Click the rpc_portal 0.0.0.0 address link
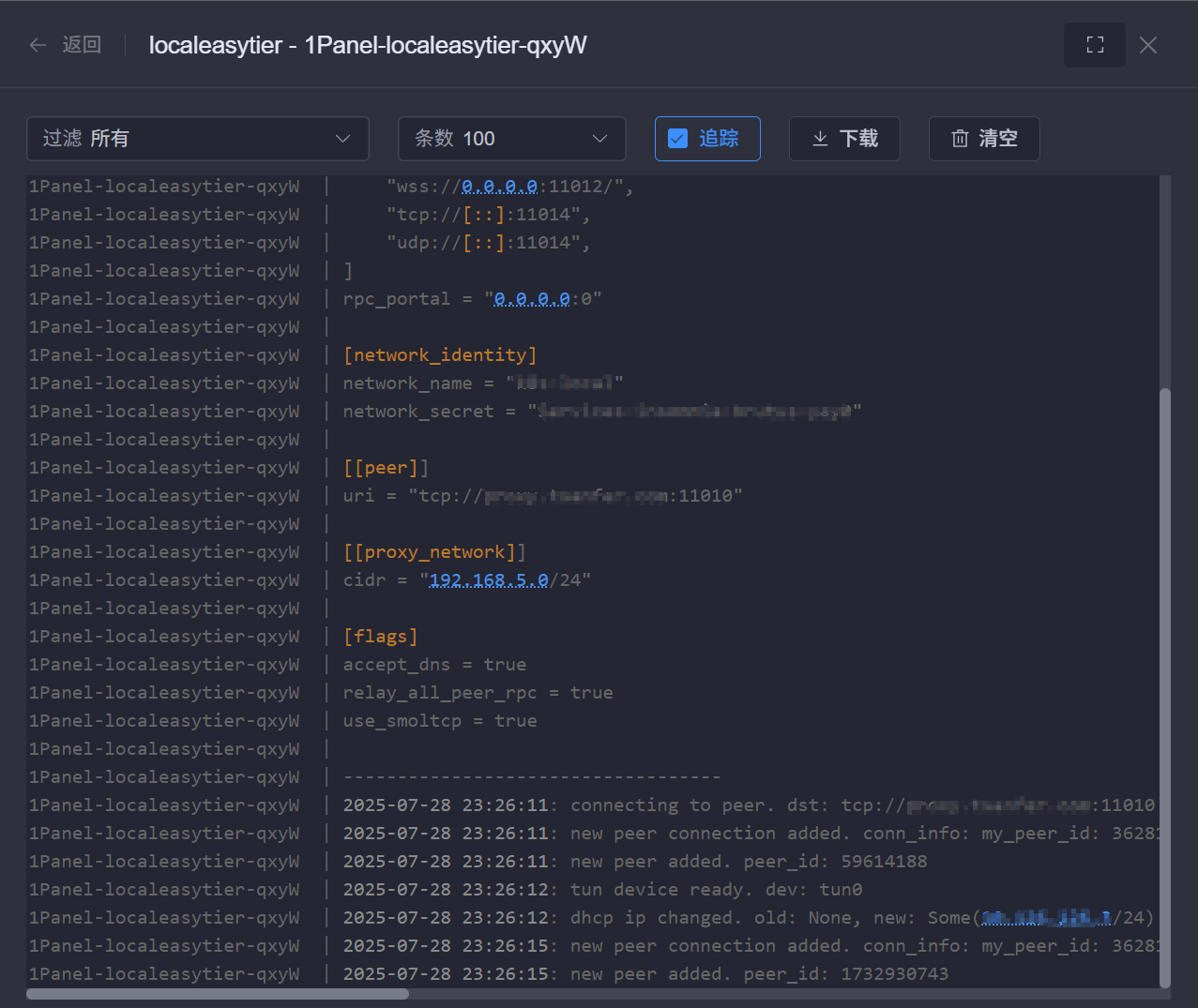The width and height of the screenshot is (1198, 1008). pos(532,299)
